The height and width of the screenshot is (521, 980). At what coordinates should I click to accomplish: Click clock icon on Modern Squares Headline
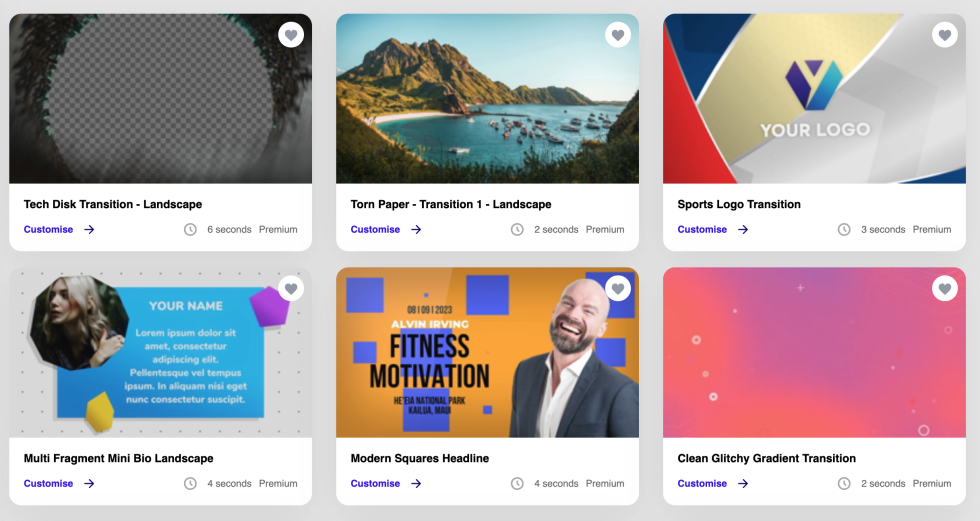coord(518,484)
